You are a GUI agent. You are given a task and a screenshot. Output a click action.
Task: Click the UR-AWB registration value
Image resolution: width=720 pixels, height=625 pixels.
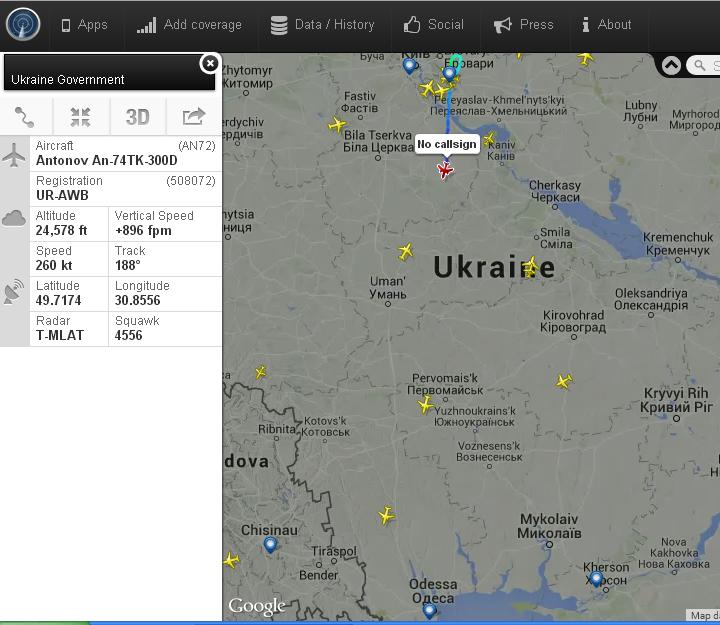[62, 195]
